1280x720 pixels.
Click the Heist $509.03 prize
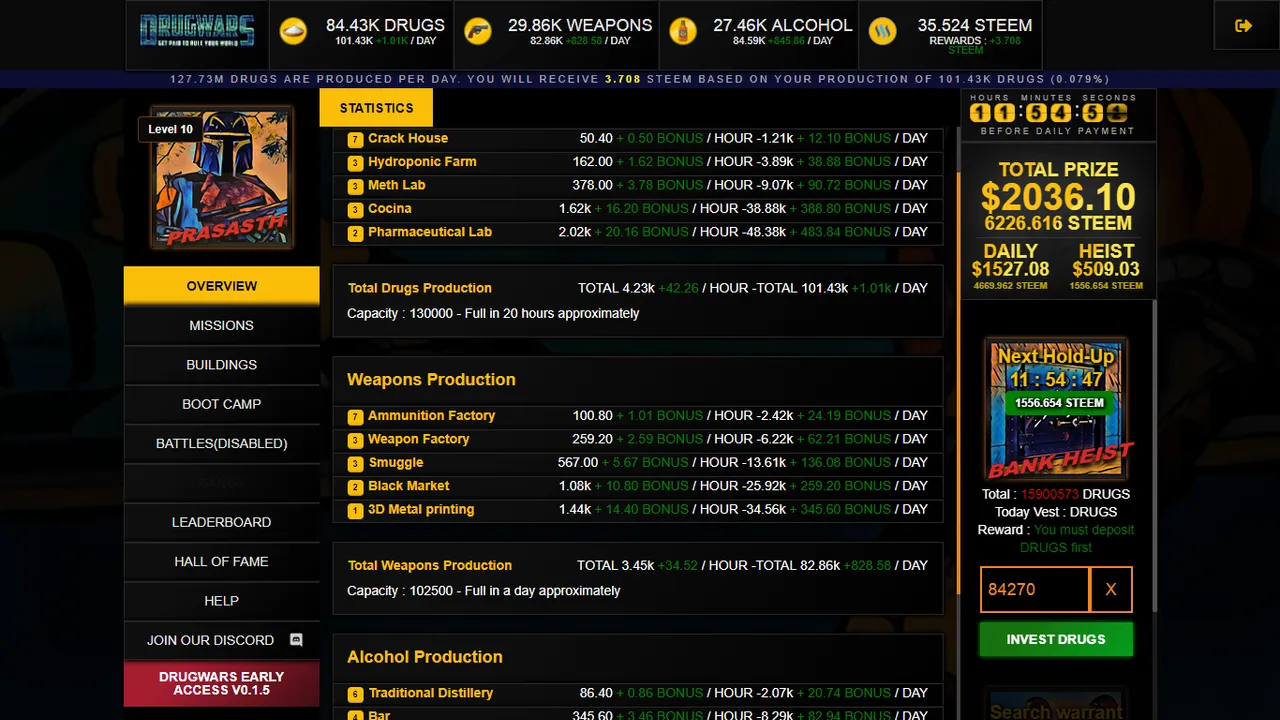point(1106,269)
